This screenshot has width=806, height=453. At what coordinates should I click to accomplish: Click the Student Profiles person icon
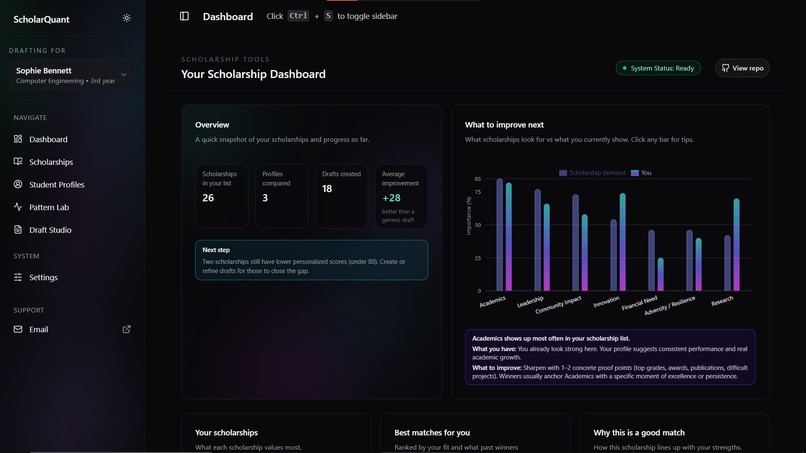click(18, 184)
